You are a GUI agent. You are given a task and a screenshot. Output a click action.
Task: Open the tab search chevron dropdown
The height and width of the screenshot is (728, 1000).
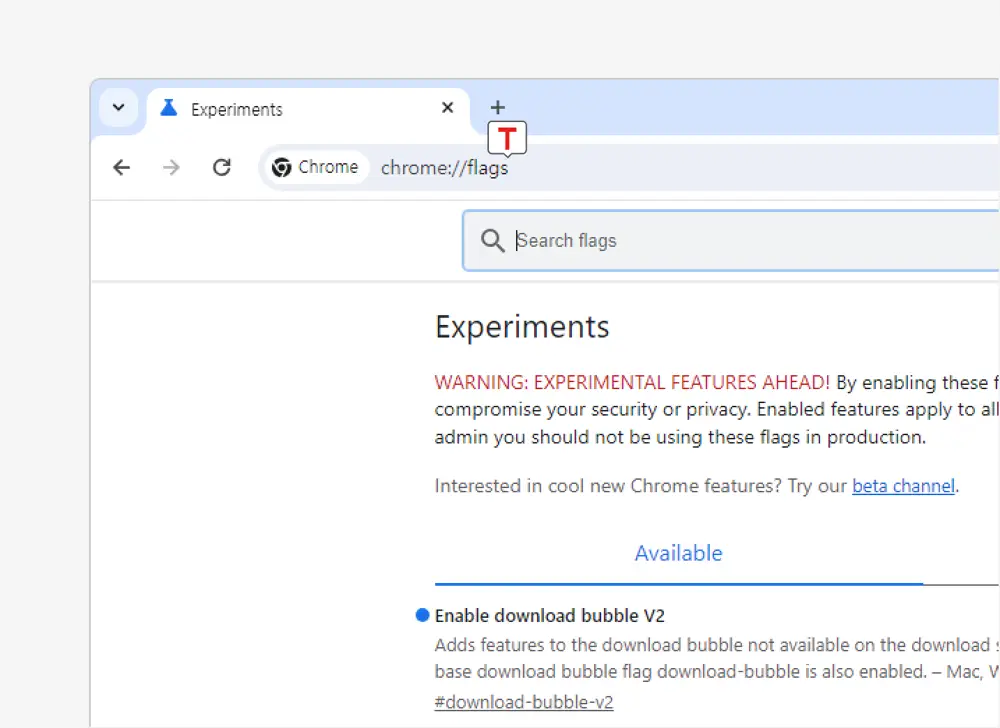[118, 108]
